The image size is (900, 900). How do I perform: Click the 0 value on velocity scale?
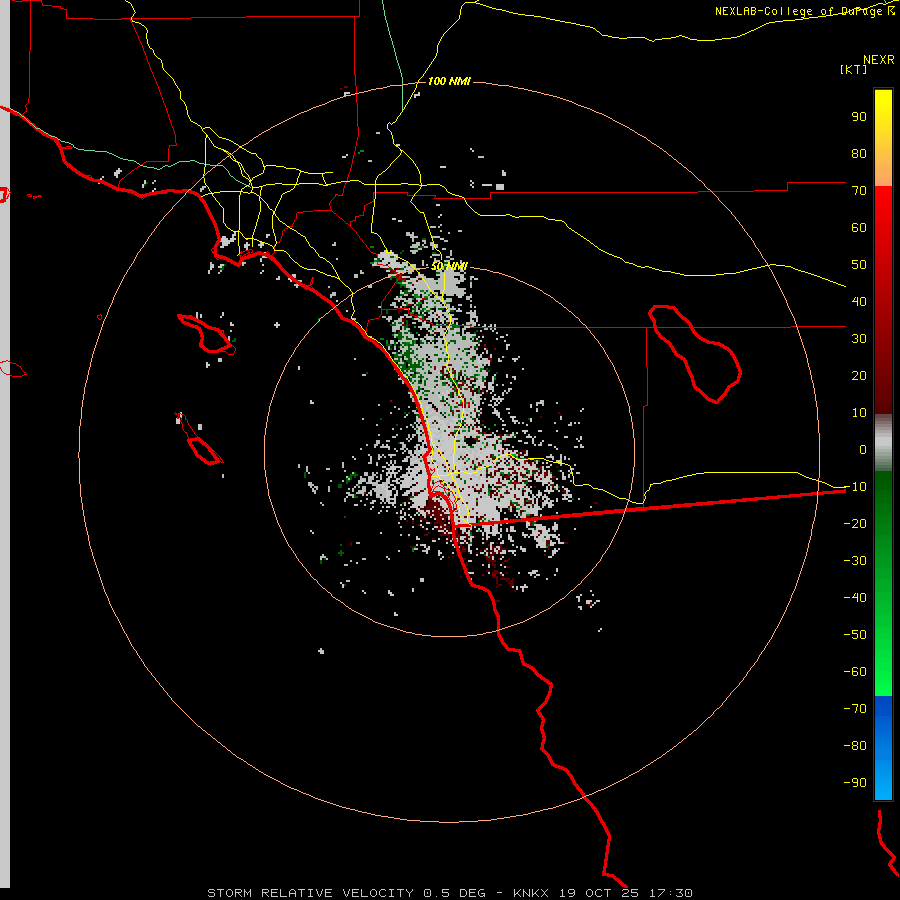coord(863,449)
